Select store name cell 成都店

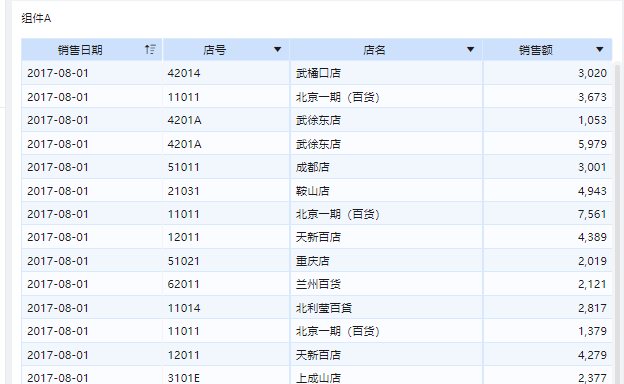tap(386, 167)
